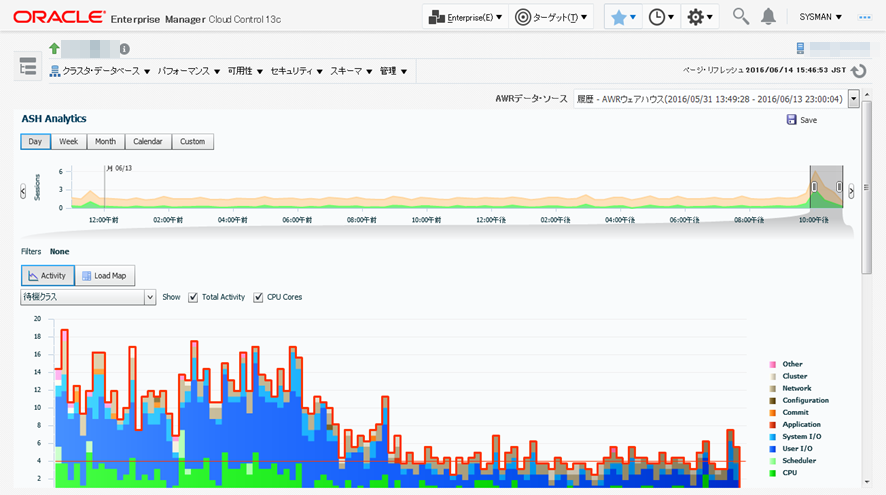Screen dimensions: 886x495
Task: Open the History clock menu
Action: [x=661, y=18]
